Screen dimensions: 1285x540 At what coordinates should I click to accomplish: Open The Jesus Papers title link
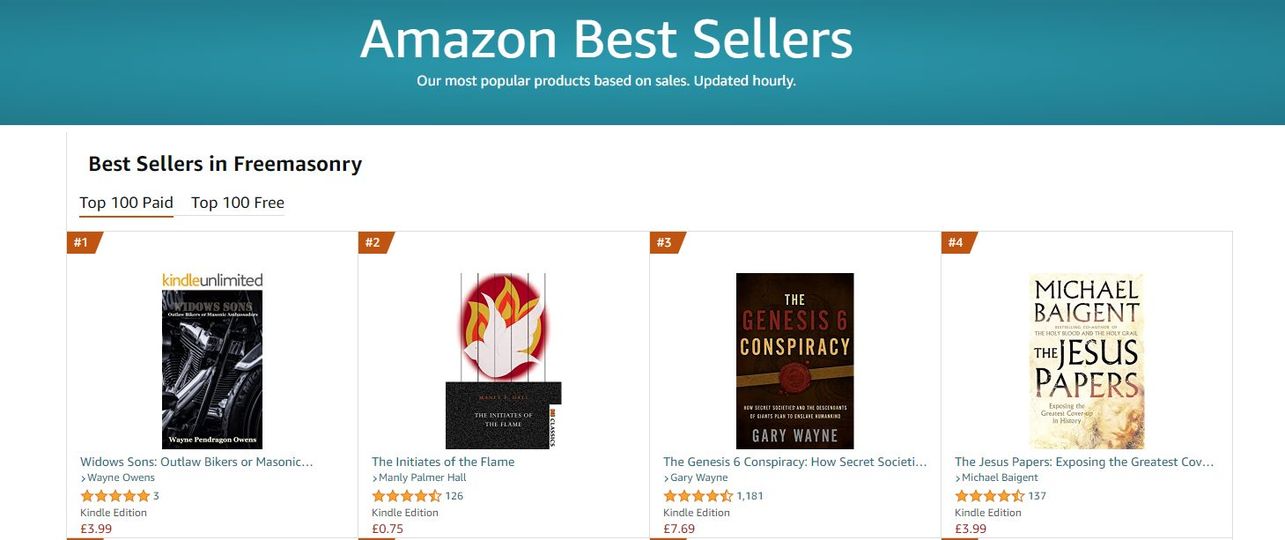(1084, 462)
